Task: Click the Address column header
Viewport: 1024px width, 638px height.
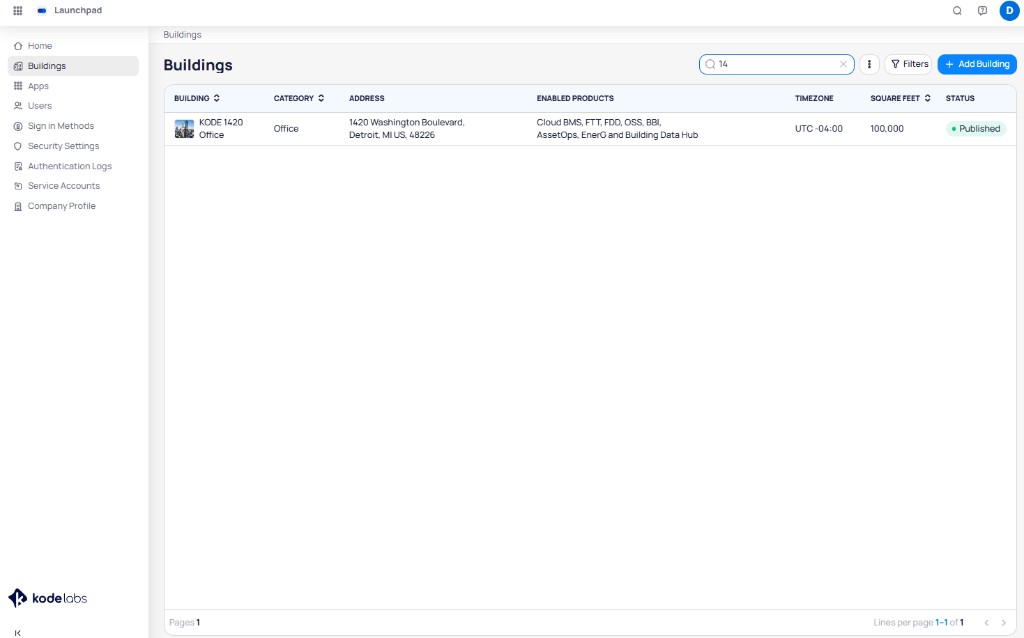Action: (x=366, y=99)
